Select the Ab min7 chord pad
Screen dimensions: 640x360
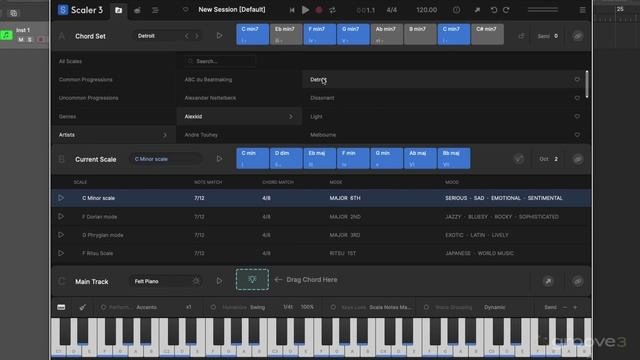[x=387, y=34]
